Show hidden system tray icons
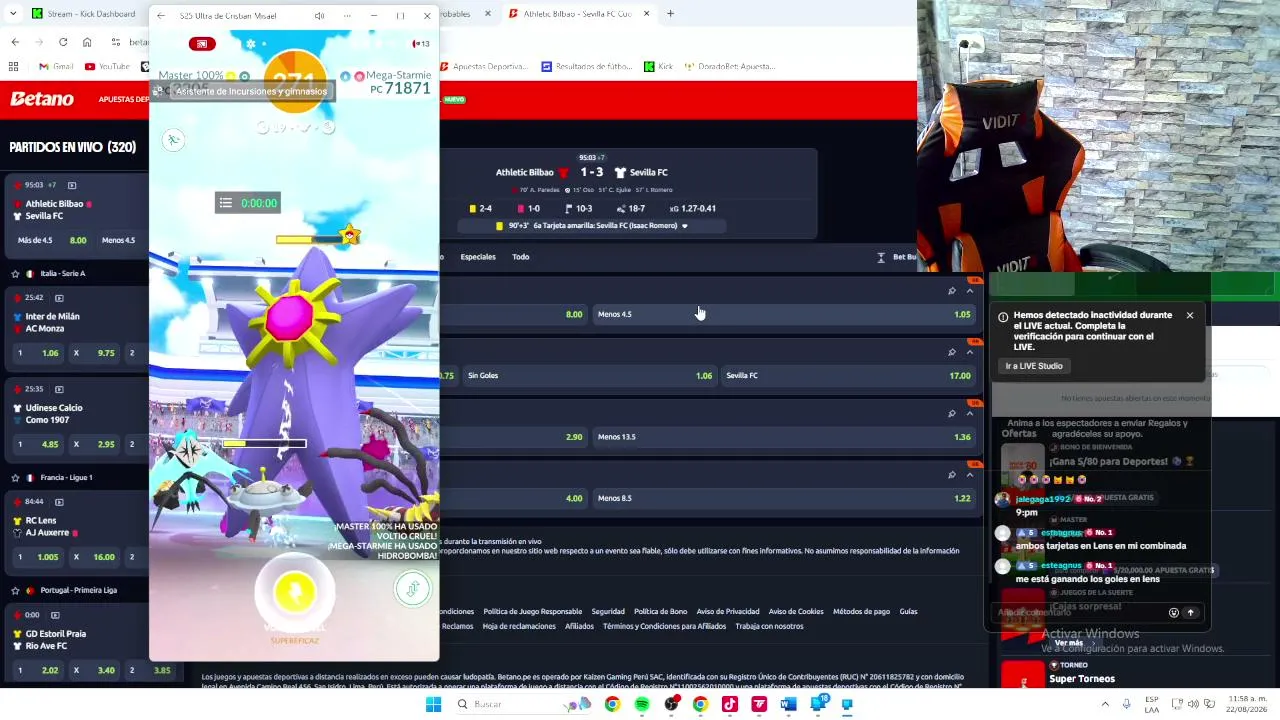 click(x=1105, y=704)
